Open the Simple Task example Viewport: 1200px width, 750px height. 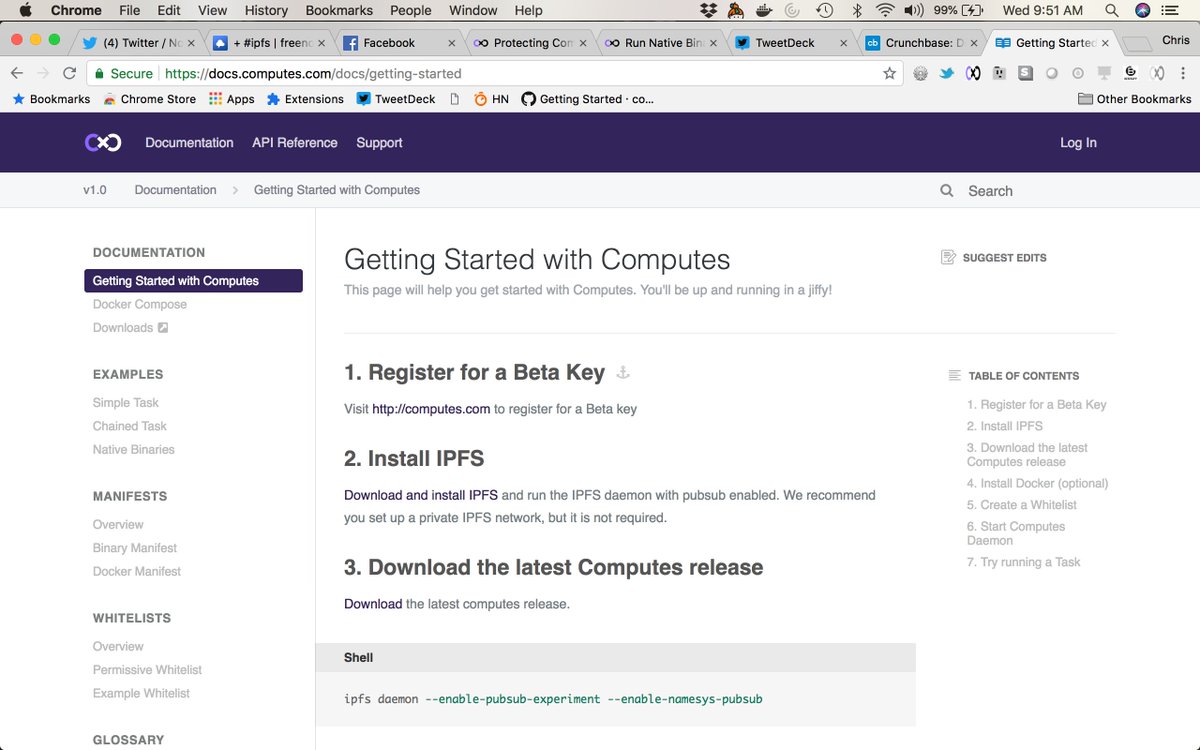(x=126, y=402)
